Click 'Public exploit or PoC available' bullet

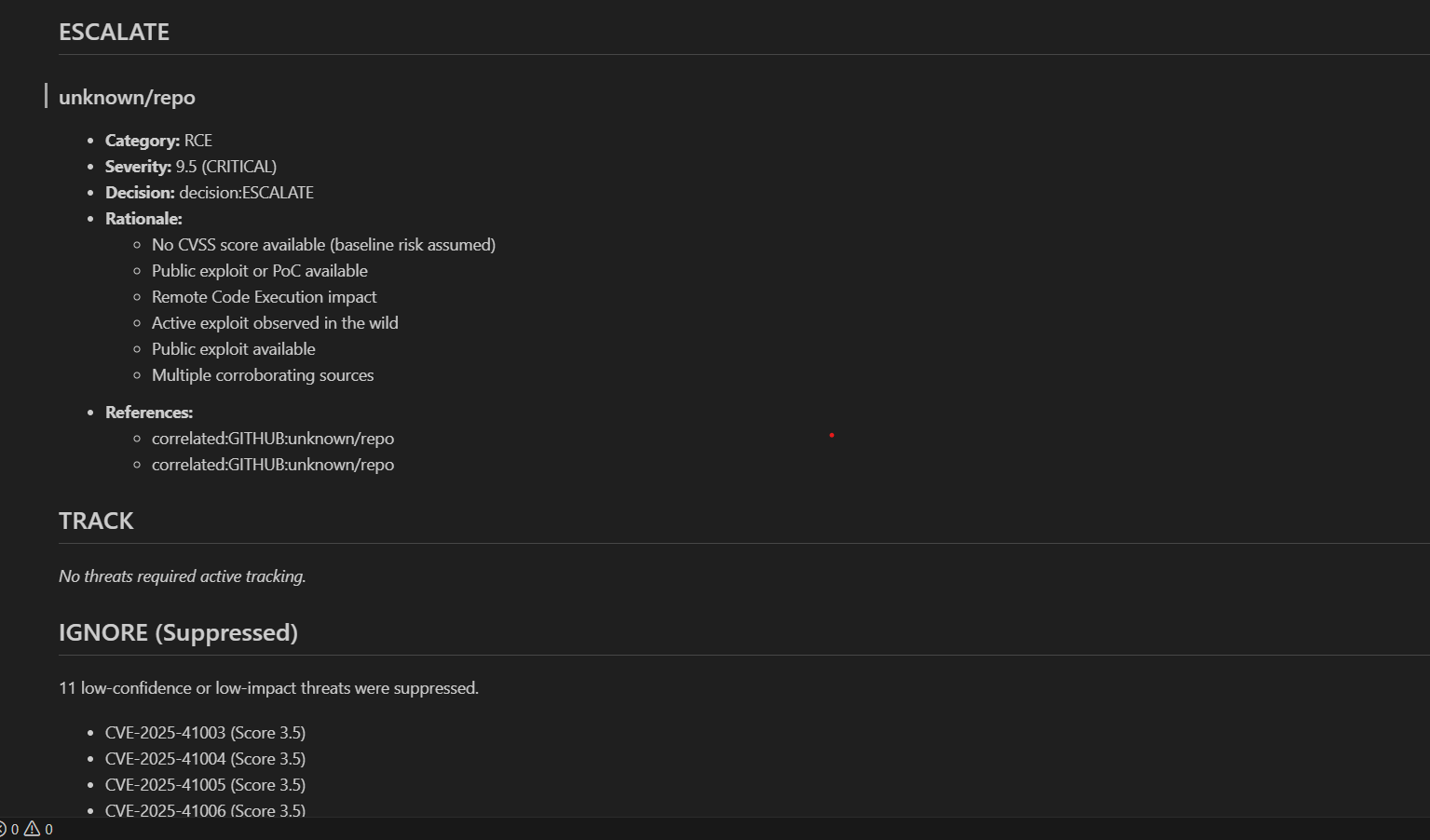click(260, 271)
